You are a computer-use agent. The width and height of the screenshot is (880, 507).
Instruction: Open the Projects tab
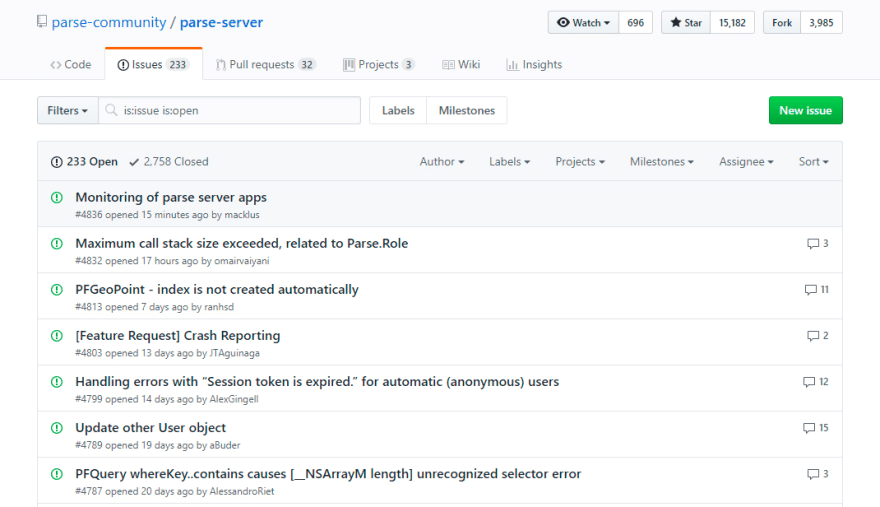[379, 65]
